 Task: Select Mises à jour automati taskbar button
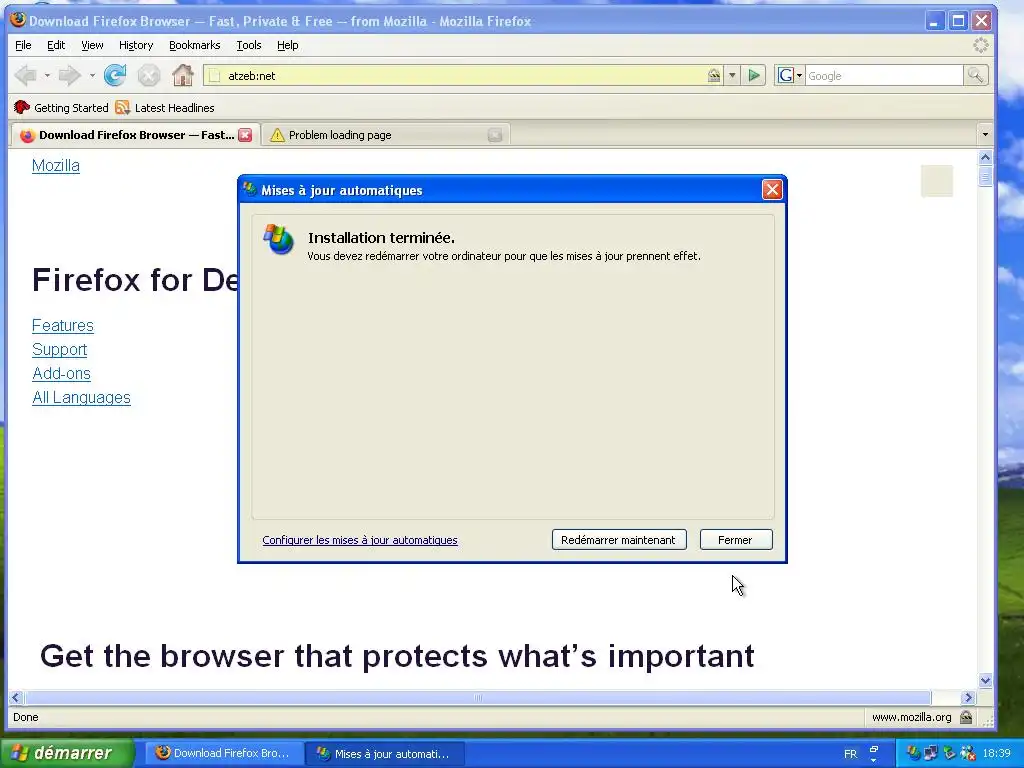pyautogui.click(x=385, y=753)
